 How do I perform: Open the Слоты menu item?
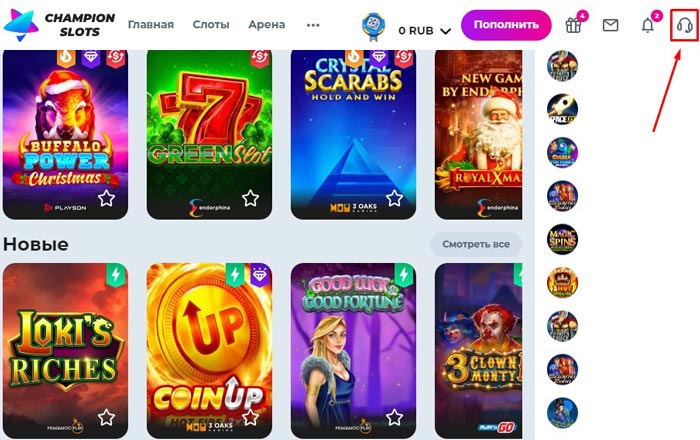point(211,25)
